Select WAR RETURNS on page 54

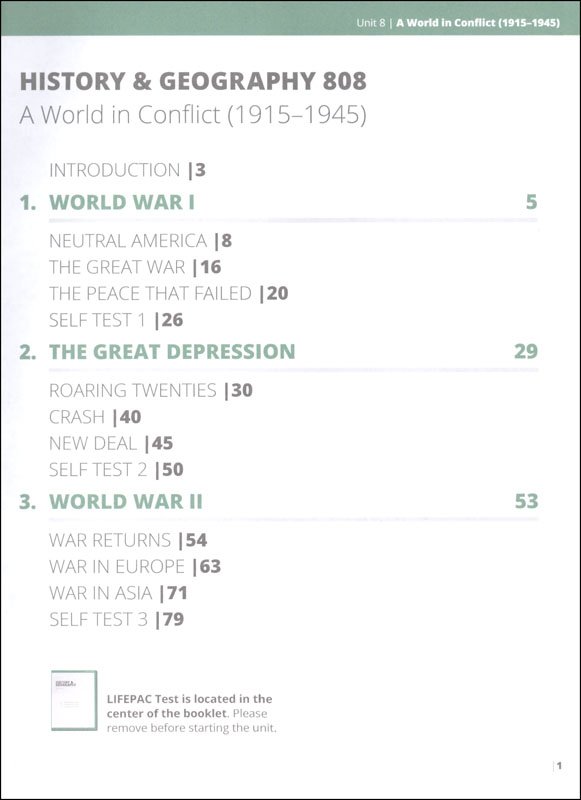tap(129, 540)
